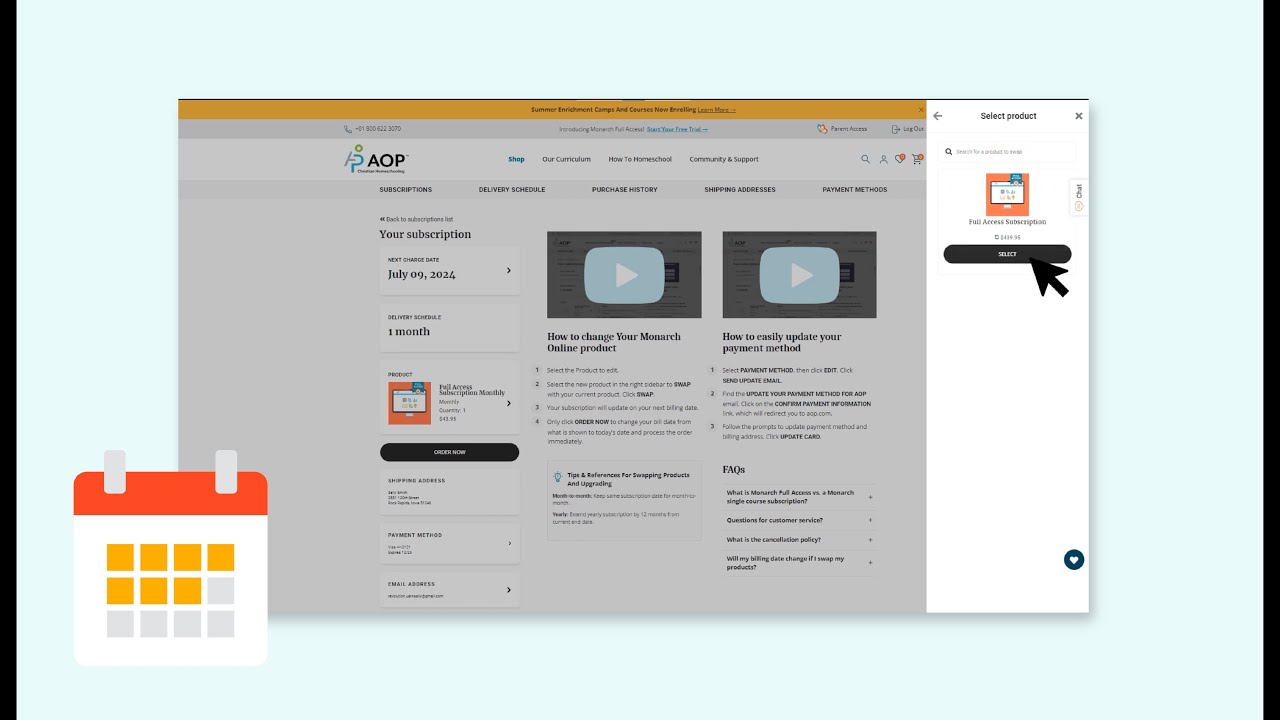Click the How to change Your Monarch Online product heading
The width and height of the screenshot is (1280, 720).
(614, 342)
